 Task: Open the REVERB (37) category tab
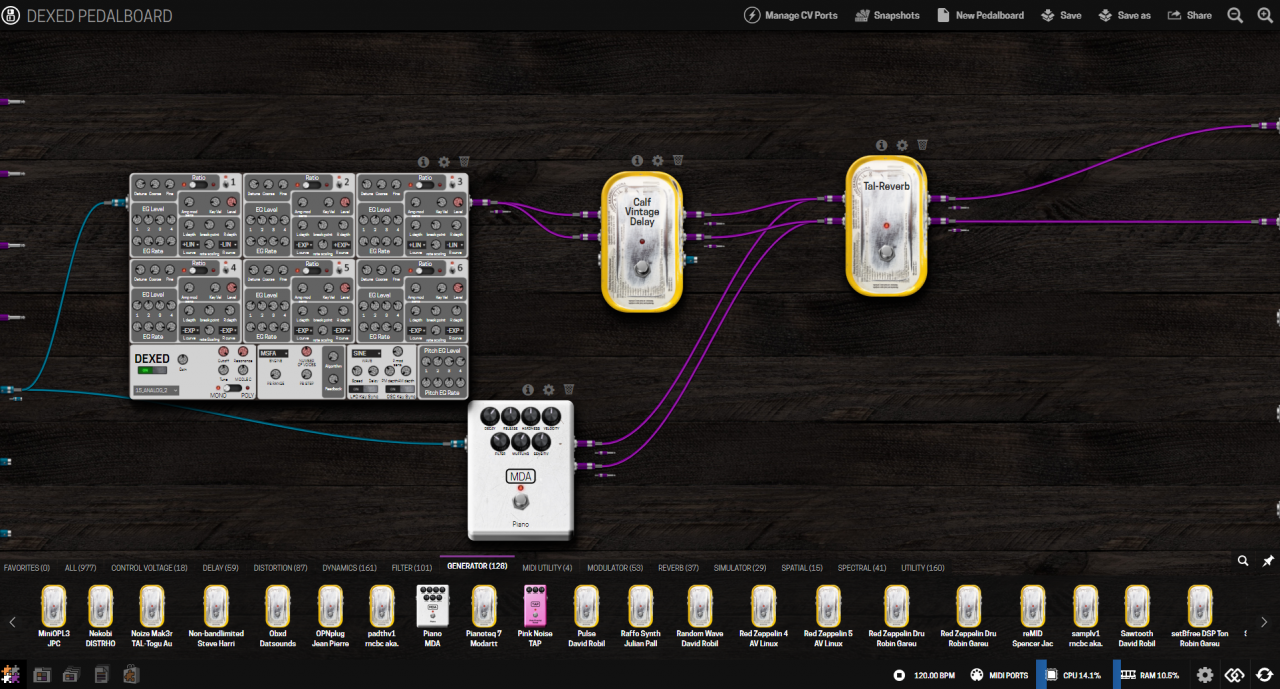click(678, 568)
